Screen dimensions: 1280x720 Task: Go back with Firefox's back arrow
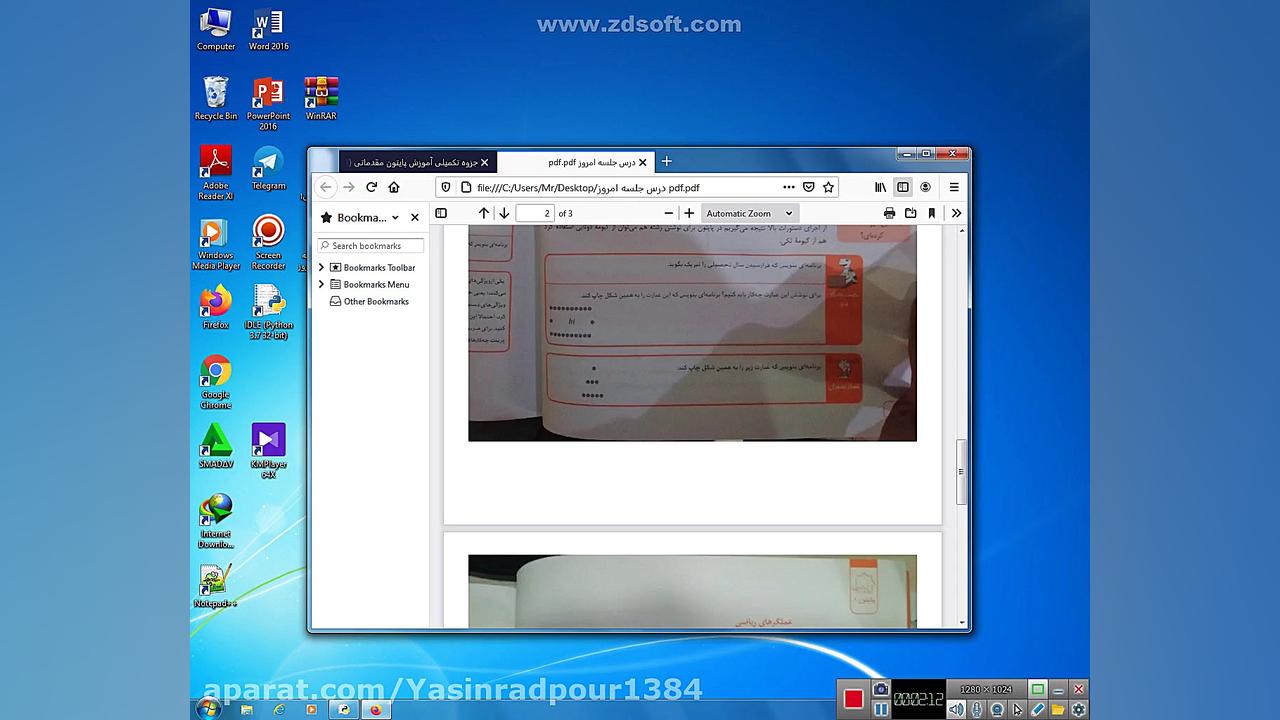click(x=326, y=187)
